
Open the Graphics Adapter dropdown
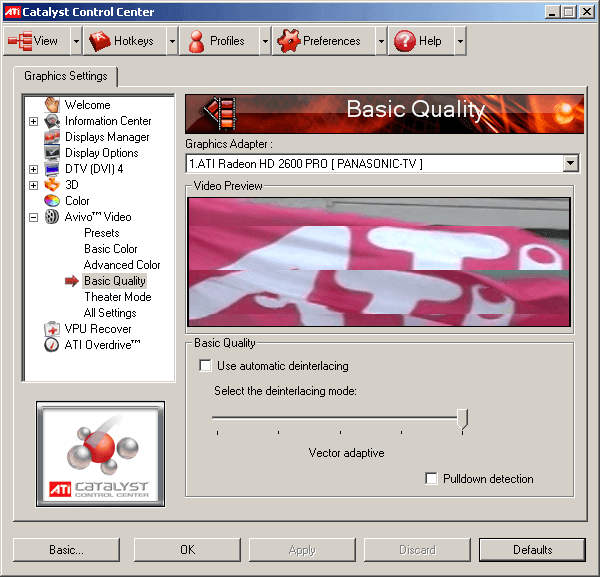point(570,164)
